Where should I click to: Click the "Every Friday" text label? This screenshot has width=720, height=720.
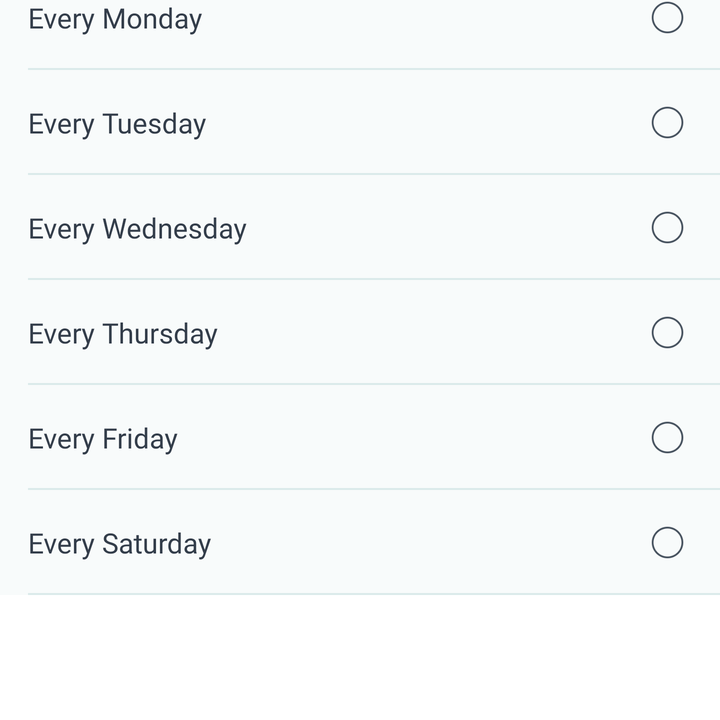(103, 440)
